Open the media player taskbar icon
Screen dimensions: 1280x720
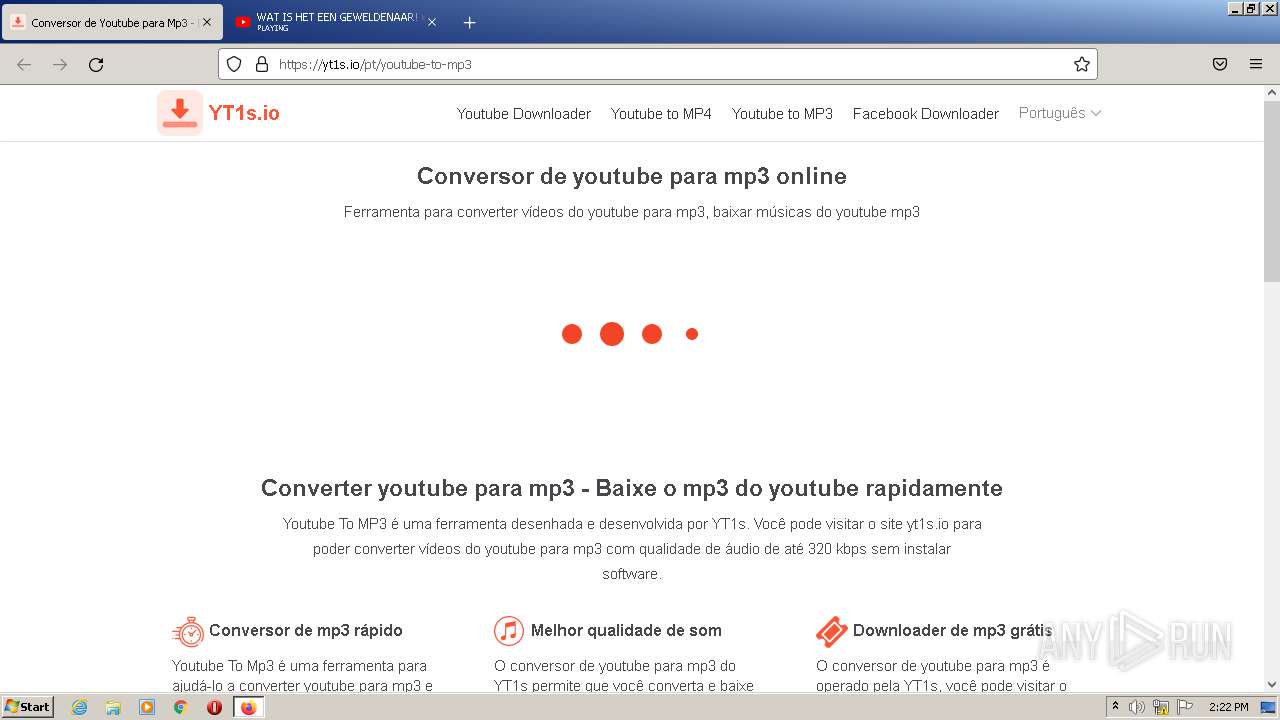click(x=147, y=707)
